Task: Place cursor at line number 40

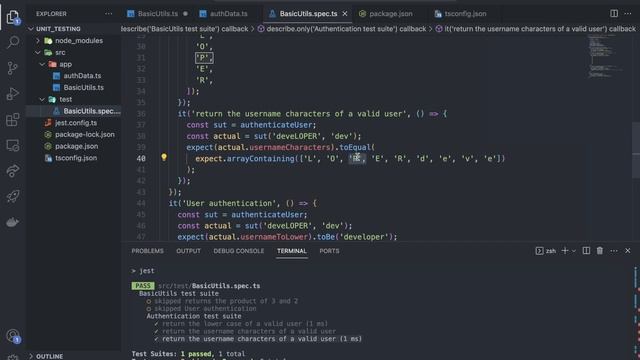Action: 141,158
